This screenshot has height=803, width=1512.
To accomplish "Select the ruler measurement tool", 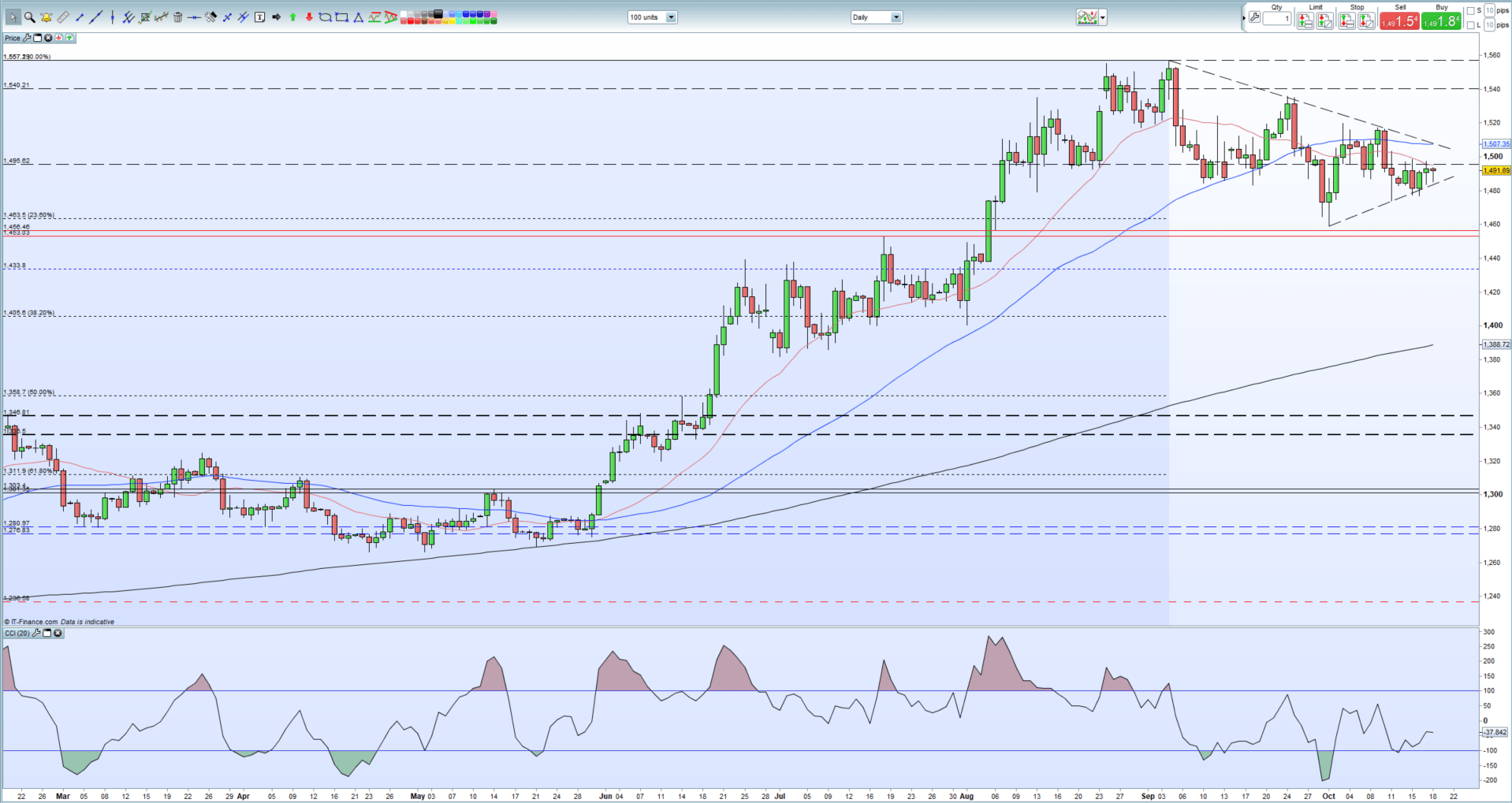I will pyautogui.click(x=62, y=17).
